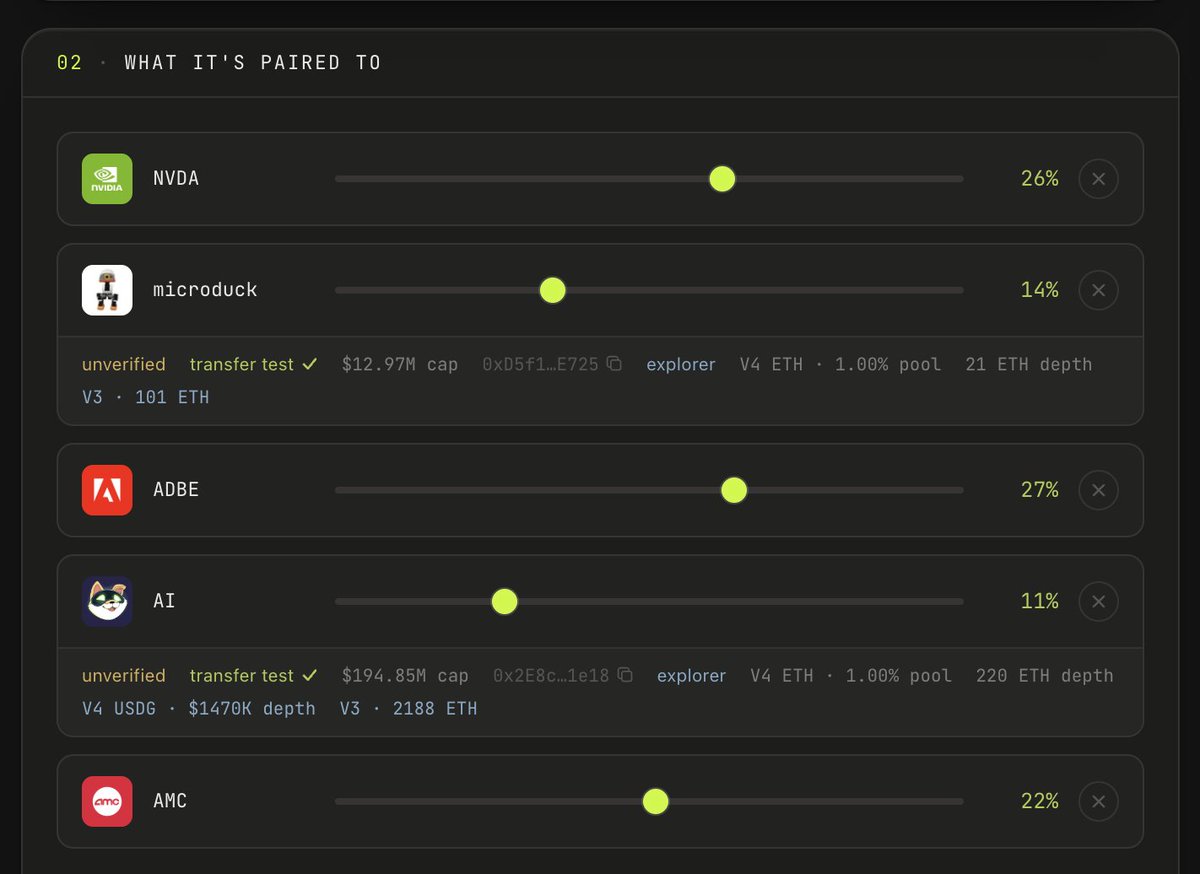Click the ADBE 27% value
This screenshot has width=1200, height=874.
[1040, 490]
